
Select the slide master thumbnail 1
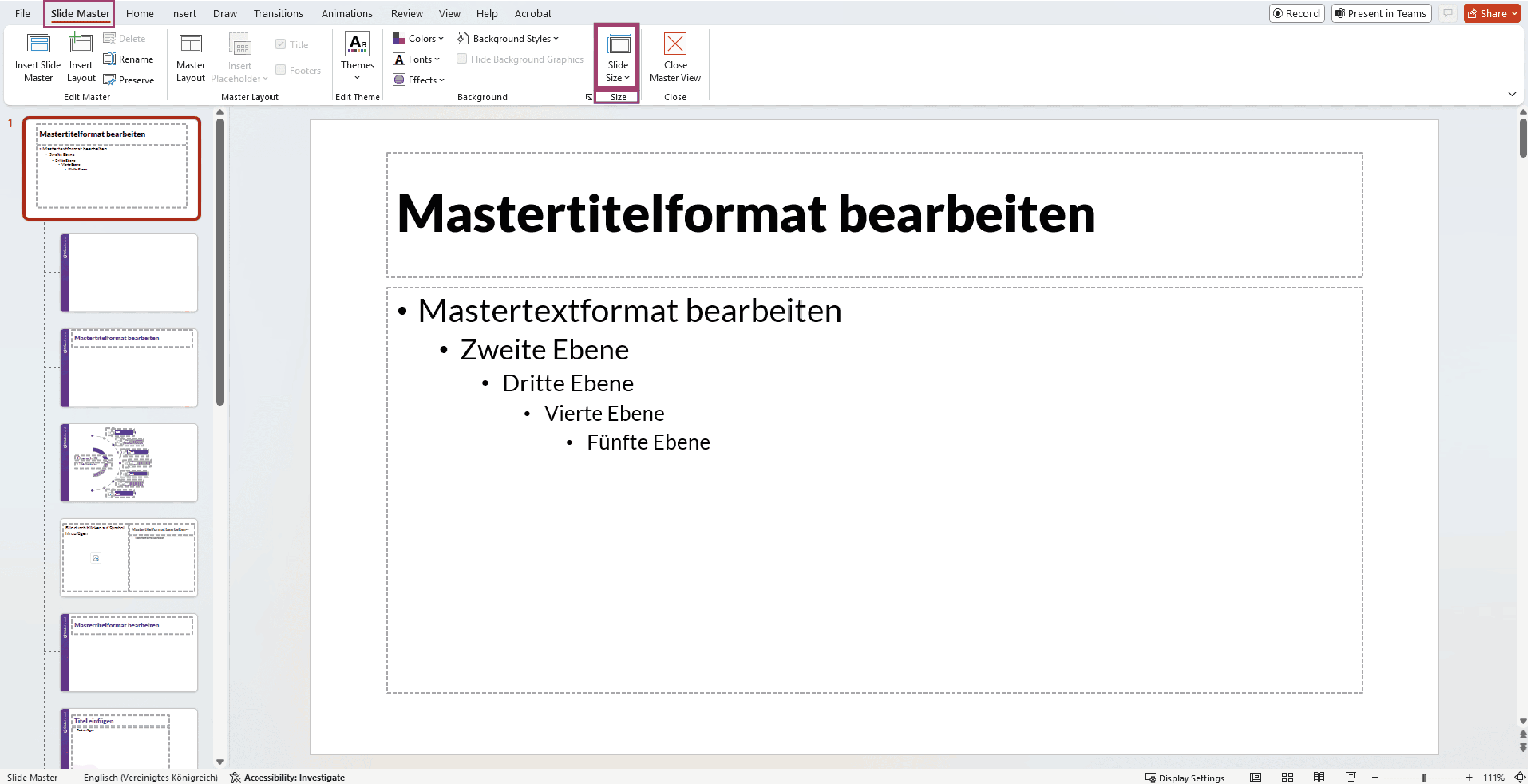(x=112, y=168)
